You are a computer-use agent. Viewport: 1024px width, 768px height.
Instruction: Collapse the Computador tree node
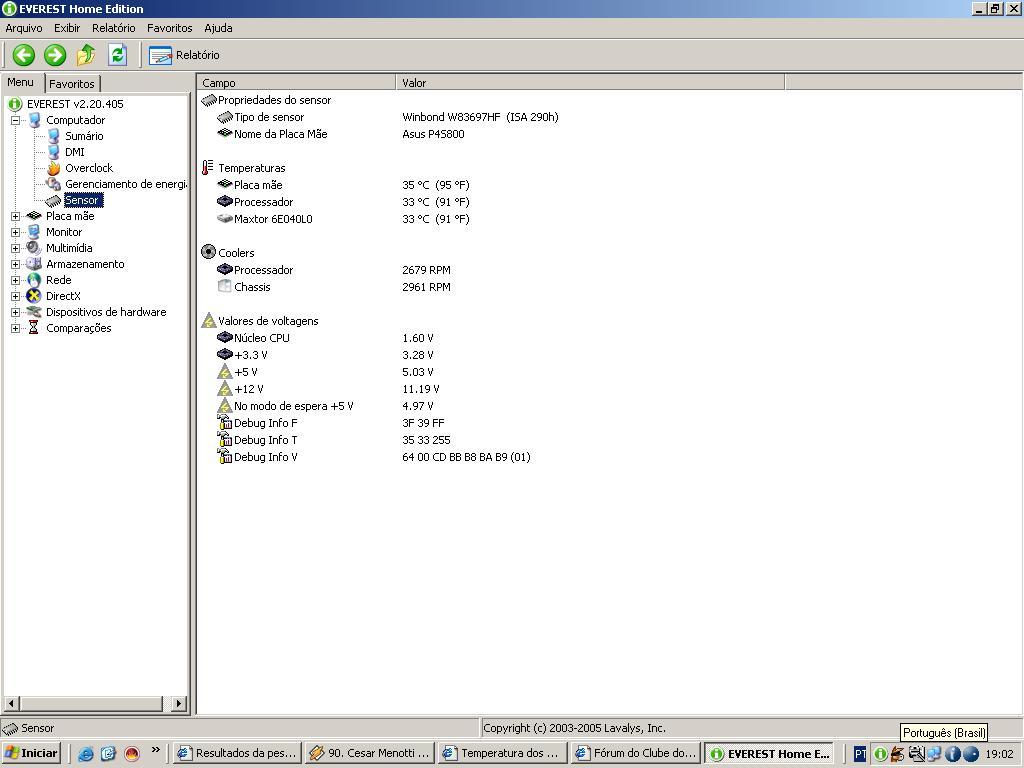tap(15, 120)
